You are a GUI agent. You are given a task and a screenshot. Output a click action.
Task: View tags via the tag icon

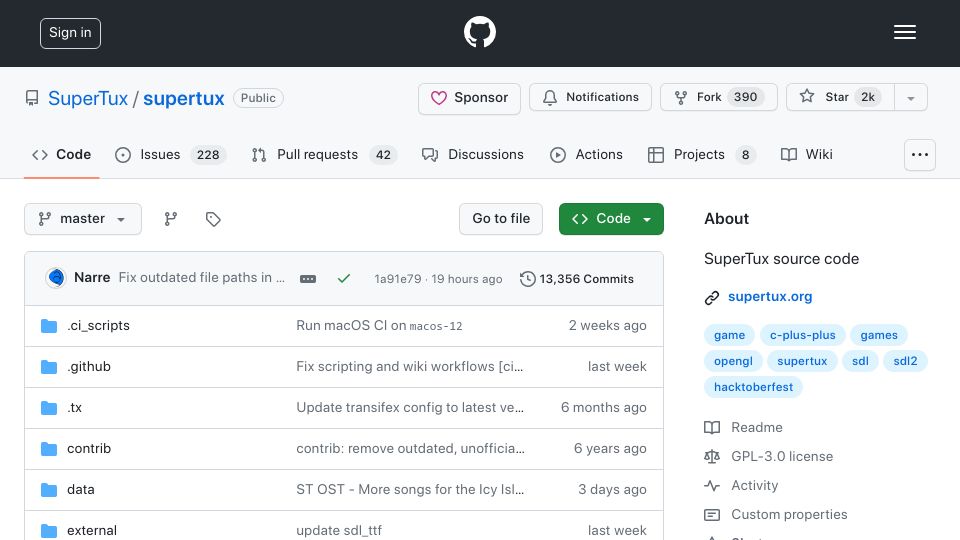213,219
